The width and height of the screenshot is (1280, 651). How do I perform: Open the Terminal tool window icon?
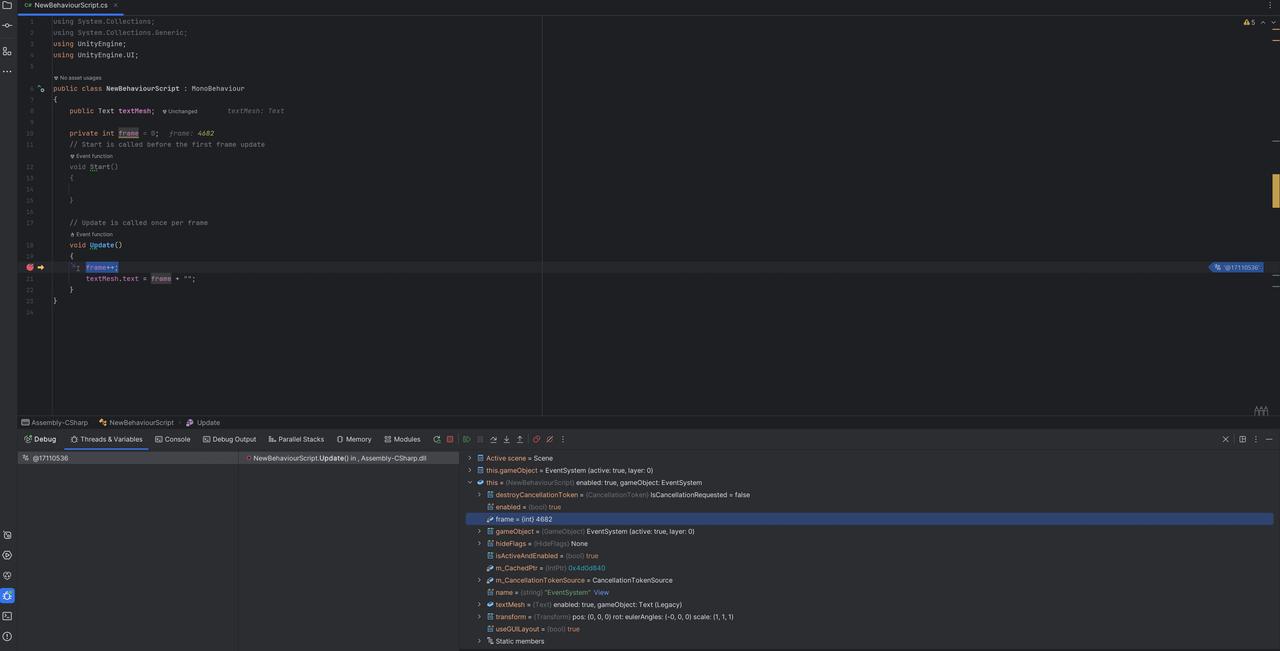coord(7,616)
